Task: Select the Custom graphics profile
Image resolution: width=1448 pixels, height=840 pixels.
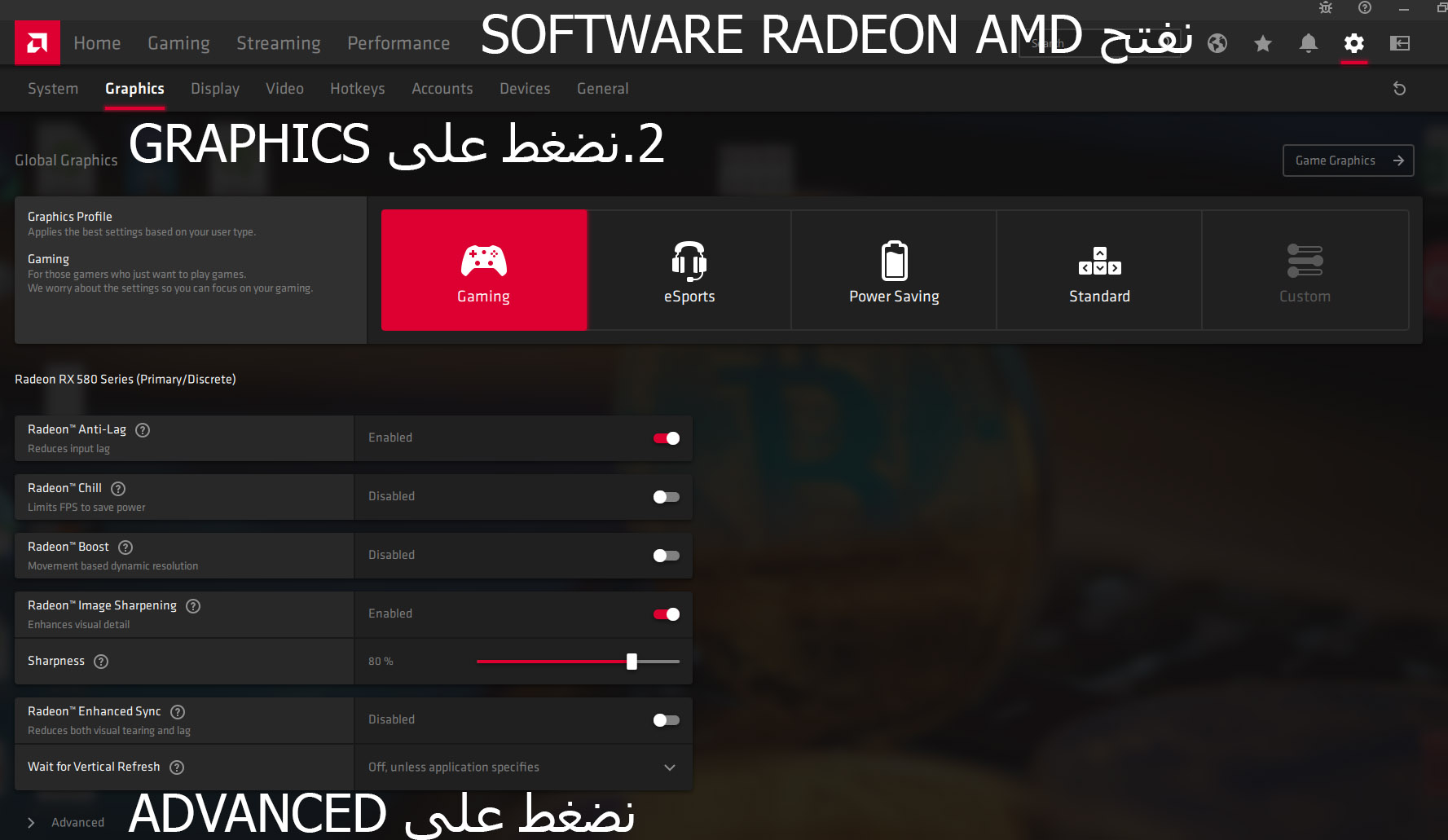Action: pyautogui.click(x=1305, y=270)
